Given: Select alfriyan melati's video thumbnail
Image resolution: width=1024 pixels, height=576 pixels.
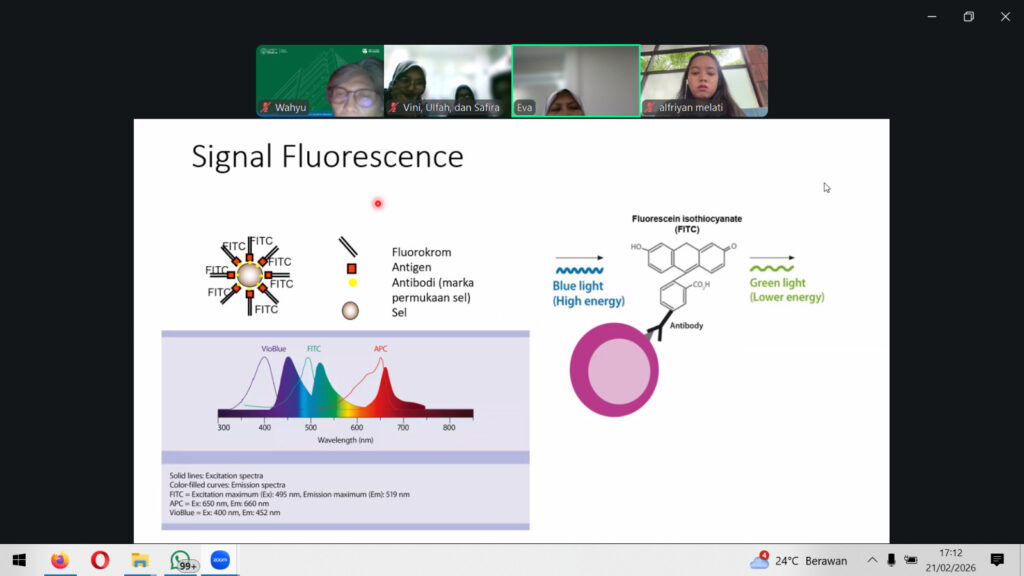Looking at the screenshot, I should (x=704, y=81).
